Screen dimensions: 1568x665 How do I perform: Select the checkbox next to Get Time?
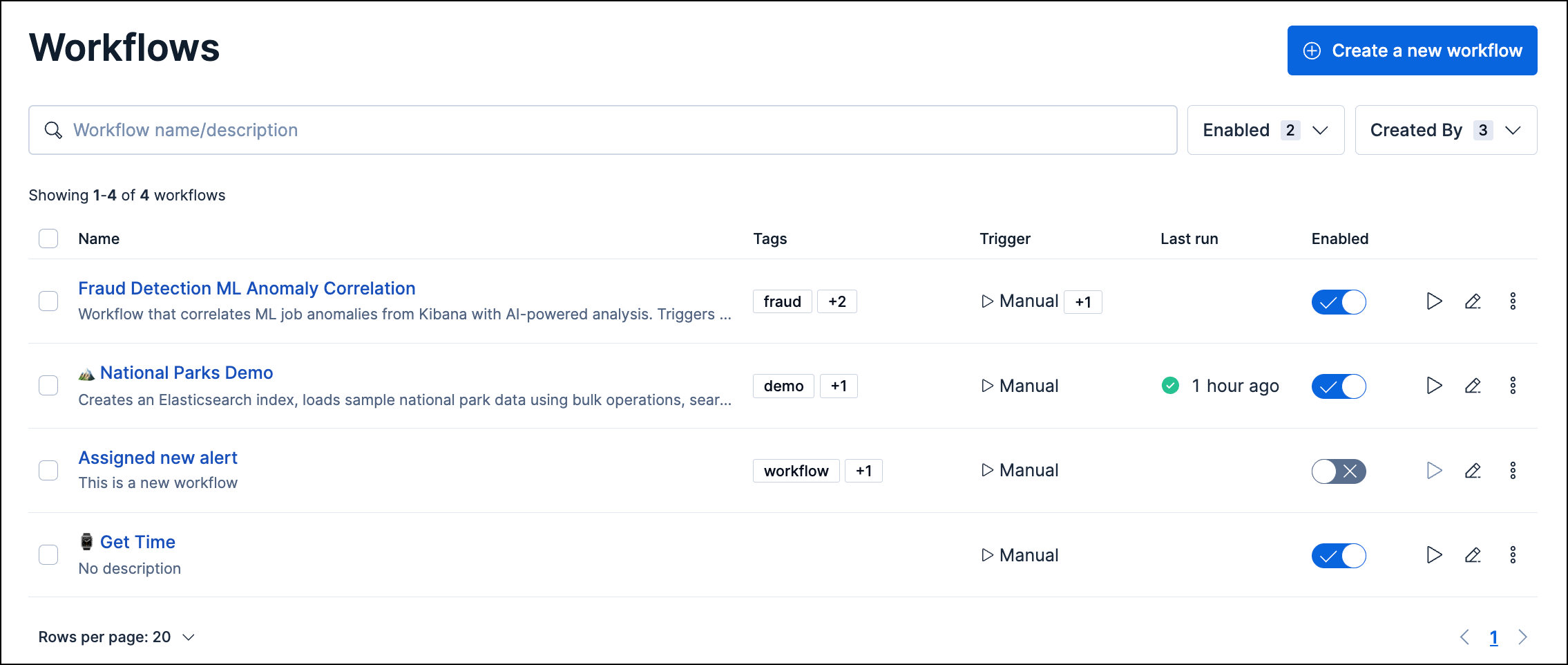coord(48,555)
